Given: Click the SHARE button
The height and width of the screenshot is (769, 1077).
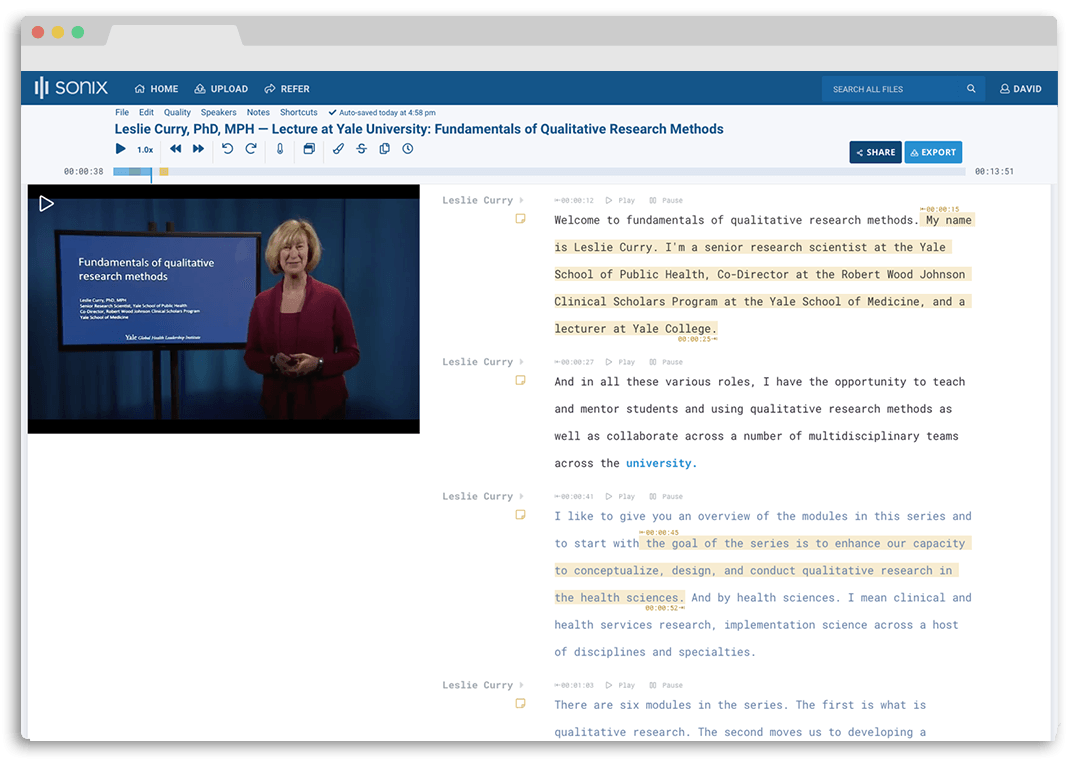Looking at the screenshot, I should [874, 152].
